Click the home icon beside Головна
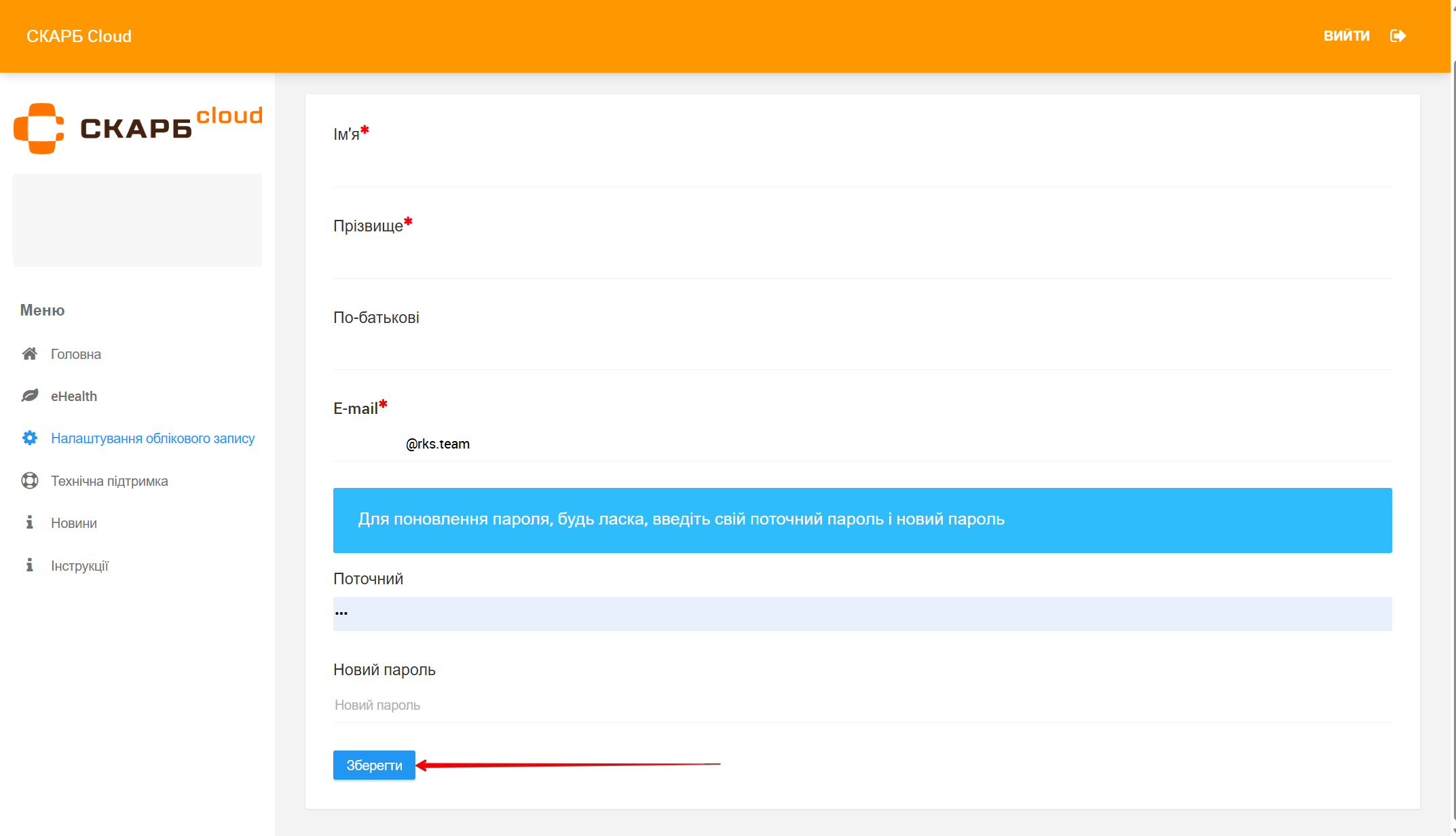The height and width of the screenshot is (836, 1456). coord(29,354)
